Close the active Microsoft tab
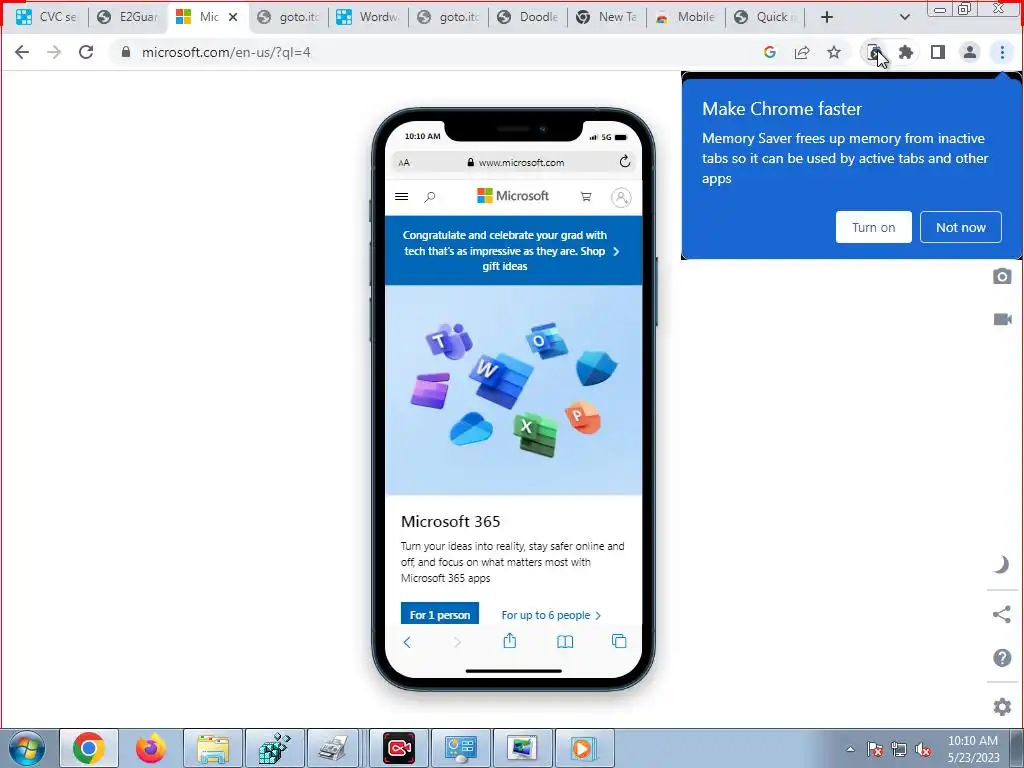 point(233,17)
